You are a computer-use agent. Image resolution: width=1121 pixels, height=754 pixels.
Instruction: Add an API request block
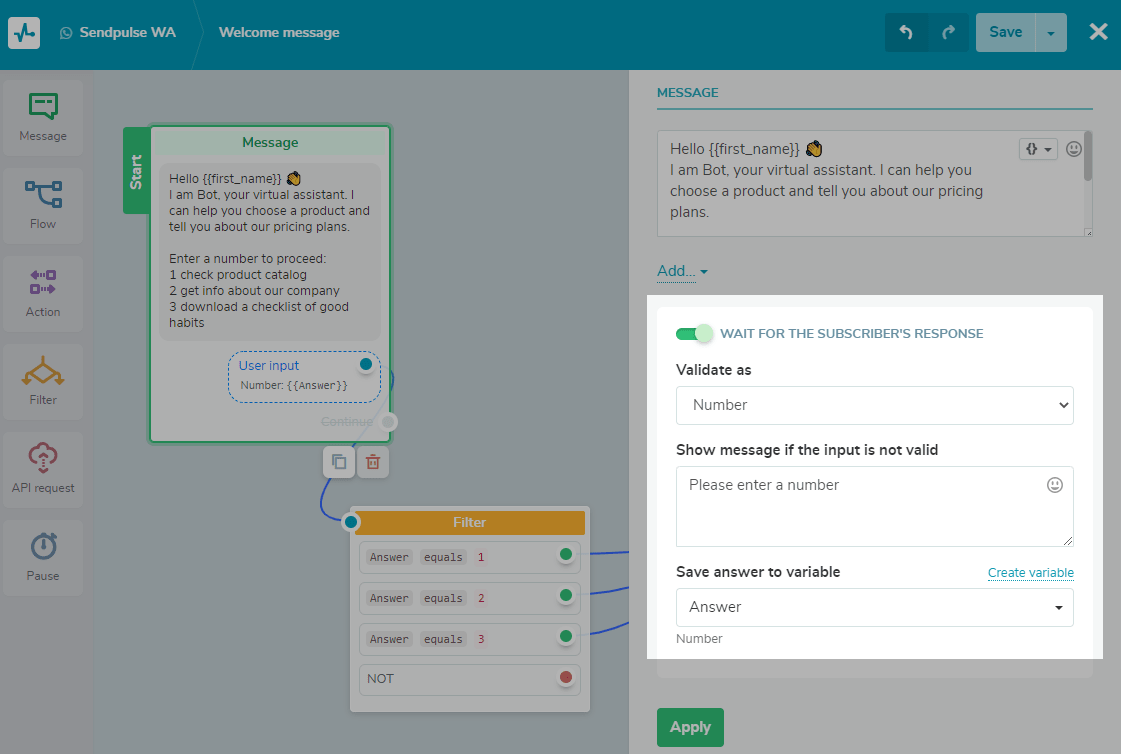(x=43, y=470)
